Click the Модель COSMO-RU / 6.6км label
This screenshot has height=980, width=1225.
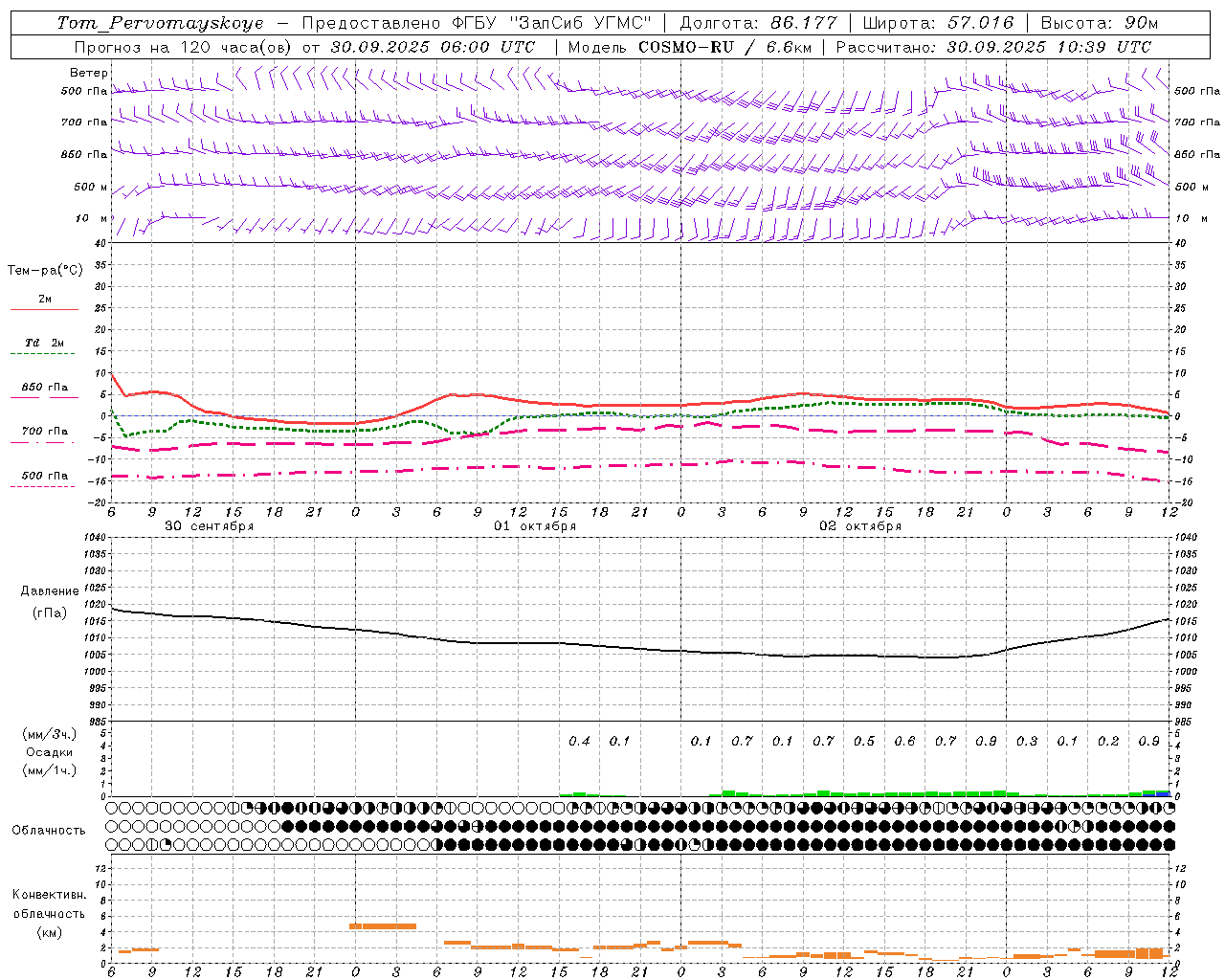[x=689, y=47]
